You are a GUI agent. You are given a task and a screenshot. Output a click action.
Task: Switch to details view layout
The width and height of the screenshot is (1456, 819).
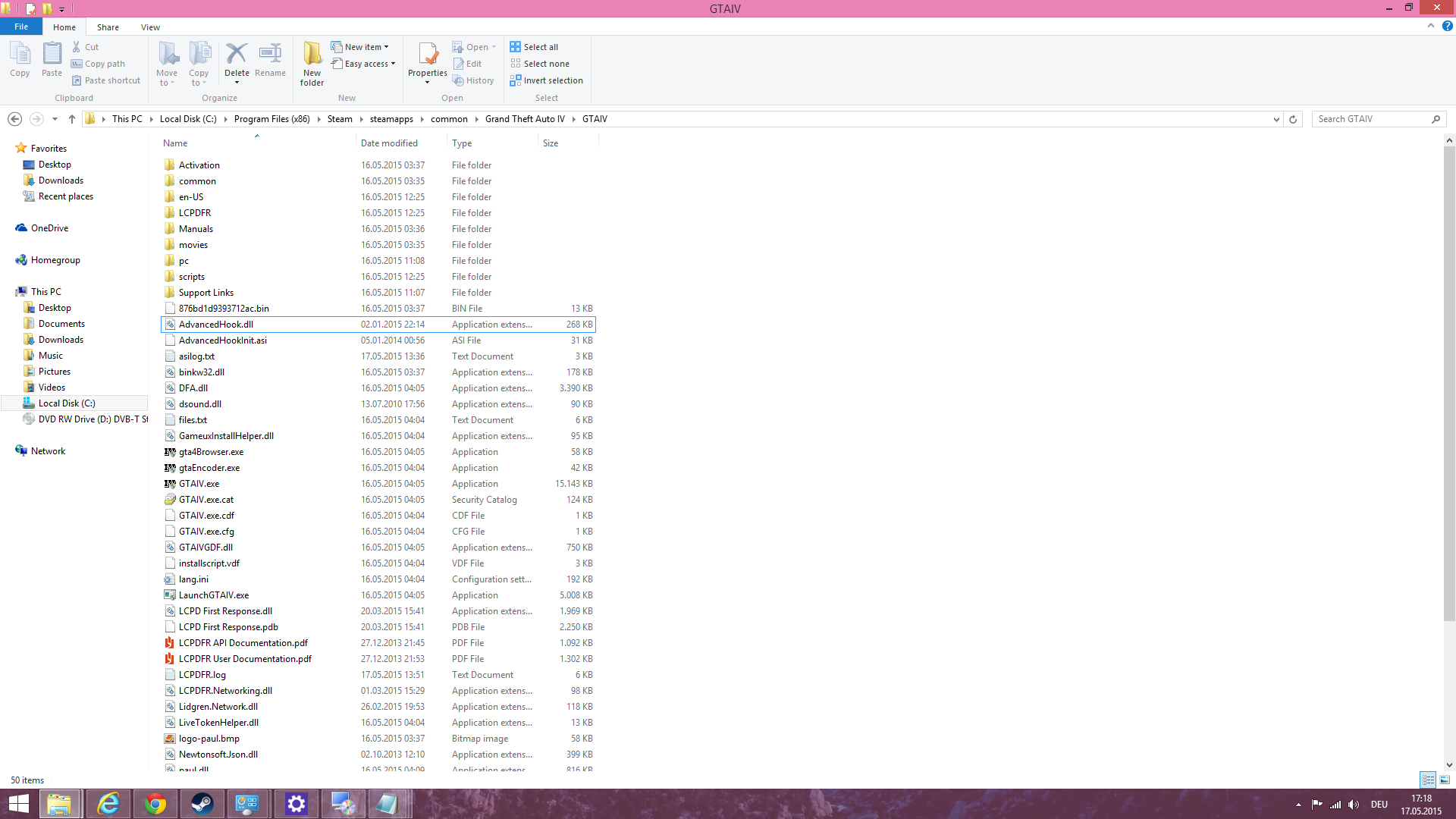pyautogui.click(x=1428, y=780)
